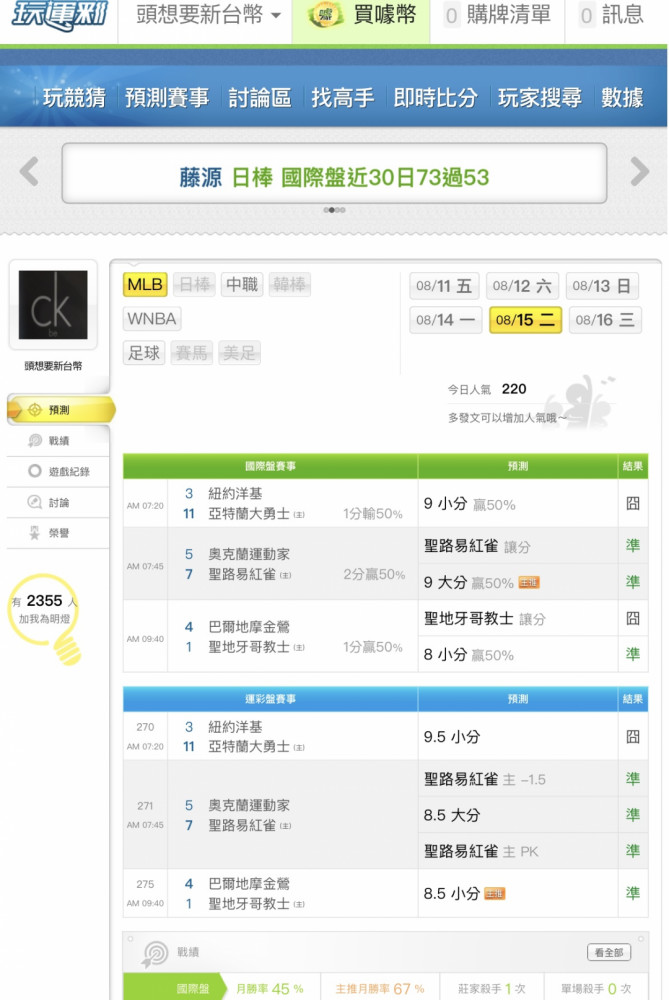Open 討論區 forum menu
Viewport: 669px width, 1000px height.
pyautogui.click(x=260, y=98)
